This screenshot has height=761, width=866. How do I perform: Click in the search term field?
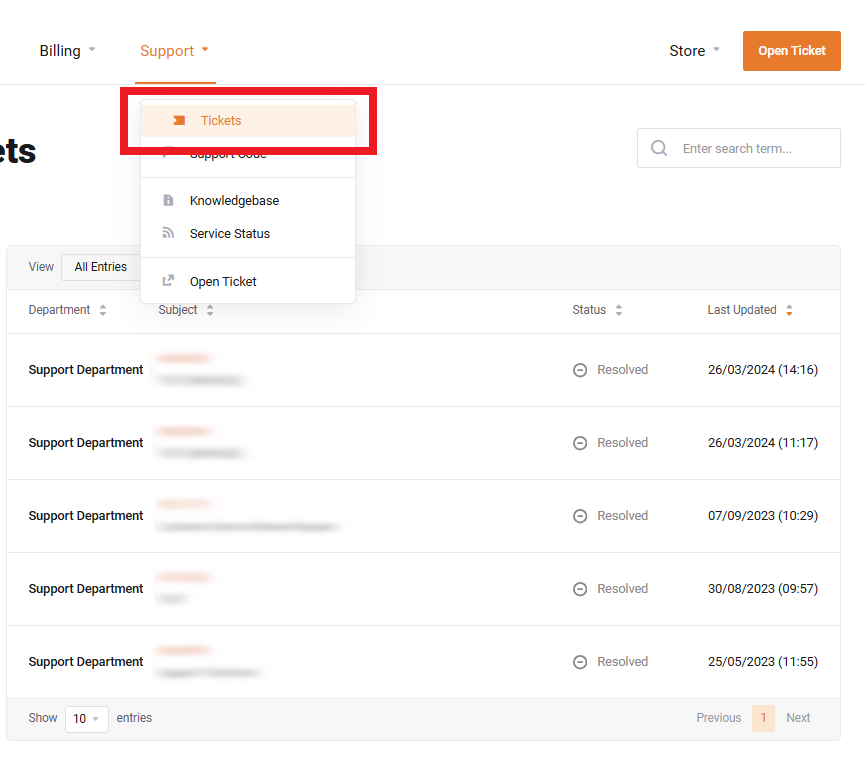(x=755, y=149)
